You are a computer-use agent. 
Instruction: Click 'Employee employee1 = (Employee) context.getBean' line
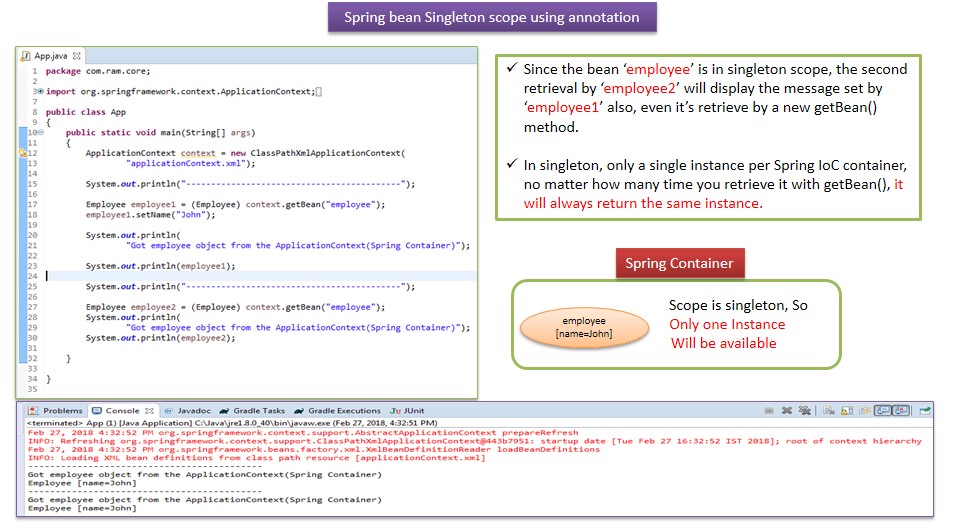(x=235, y=205)
